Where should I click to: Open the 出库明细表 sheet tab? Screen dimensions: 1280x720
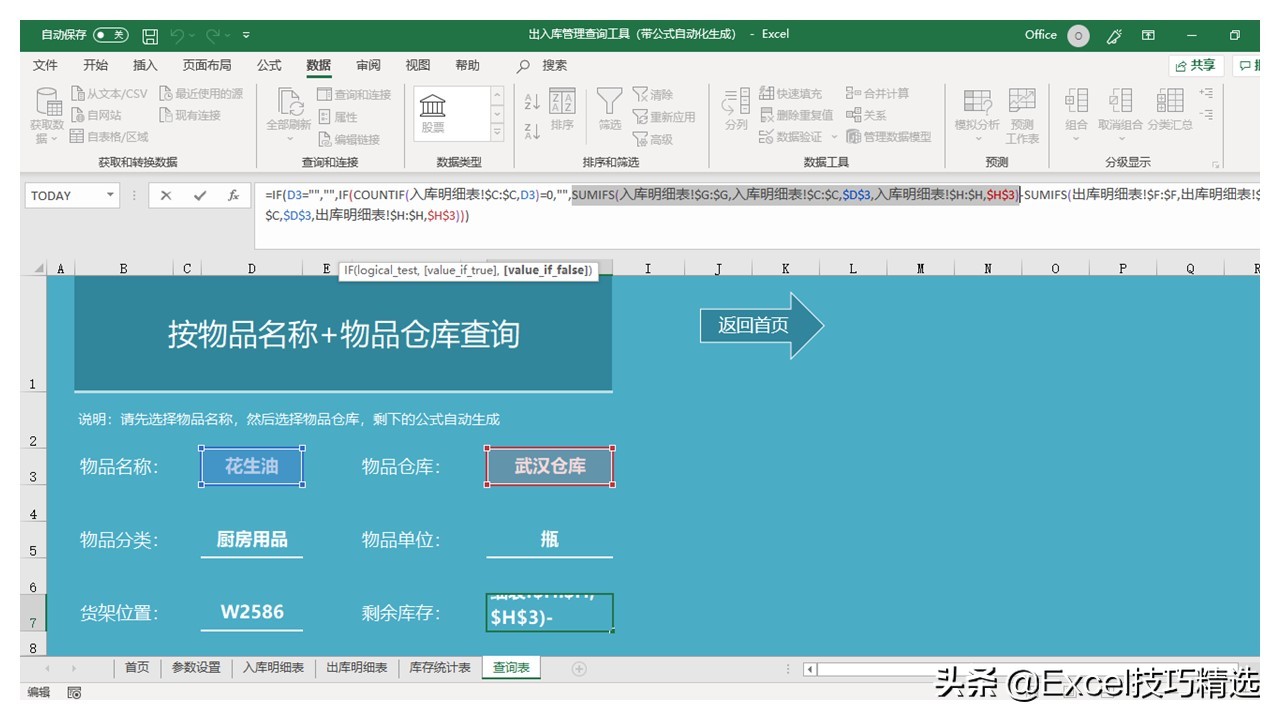click(357, 666)
